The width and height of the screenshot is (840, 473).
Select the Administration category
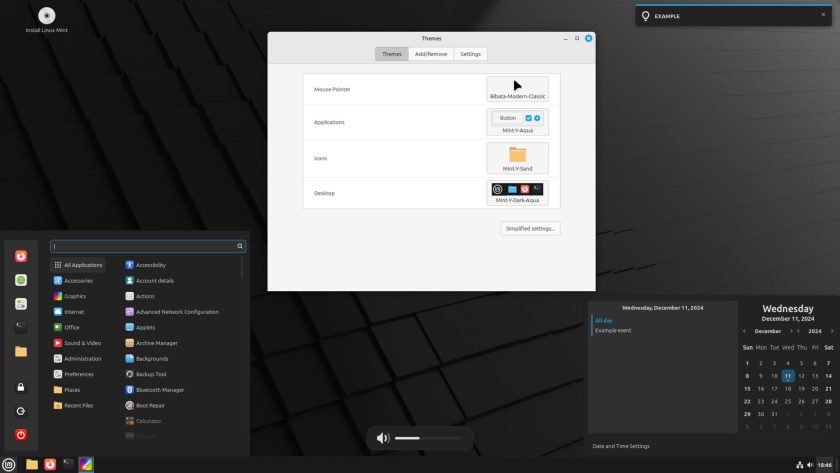pyautogui.click(x=78, y=358)
